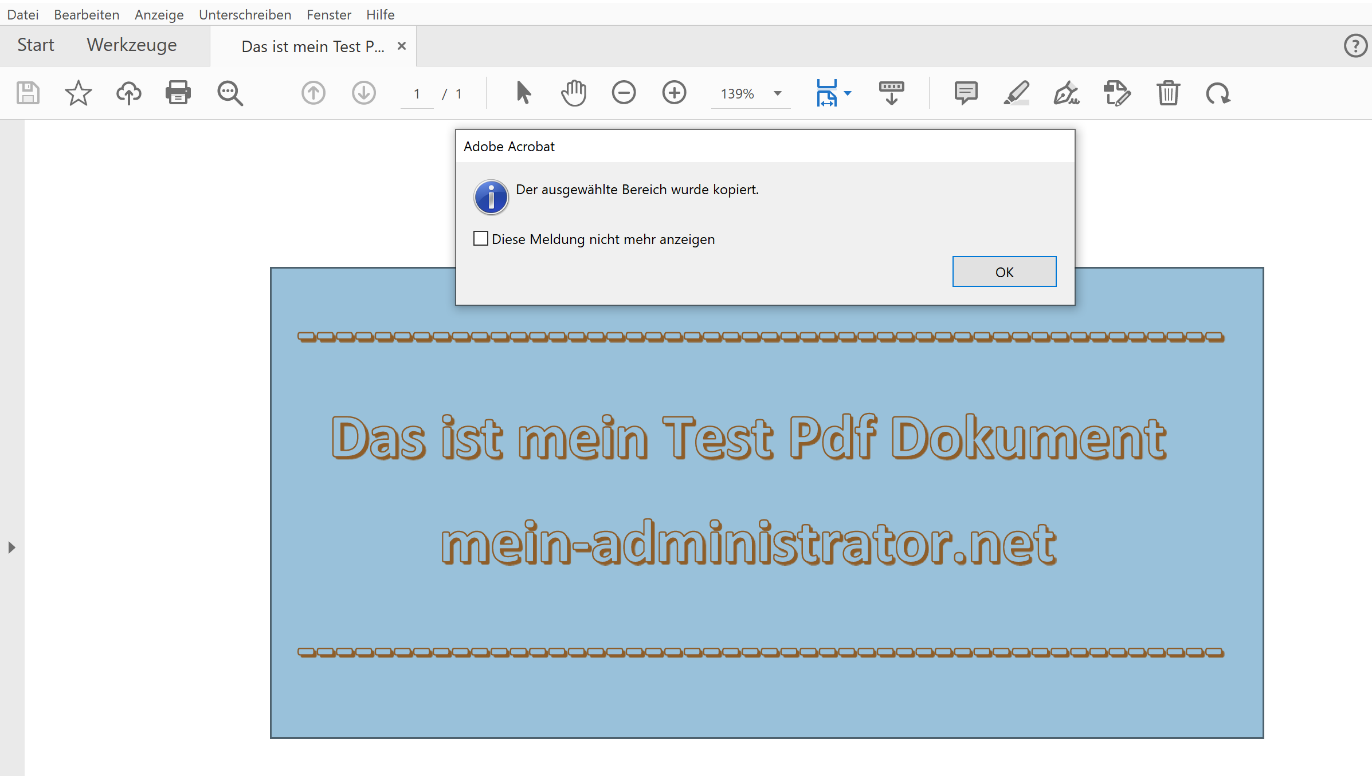1372x776 pixels.
Task: Zoom out with the minus circle icon
Action: click(624, 93)
